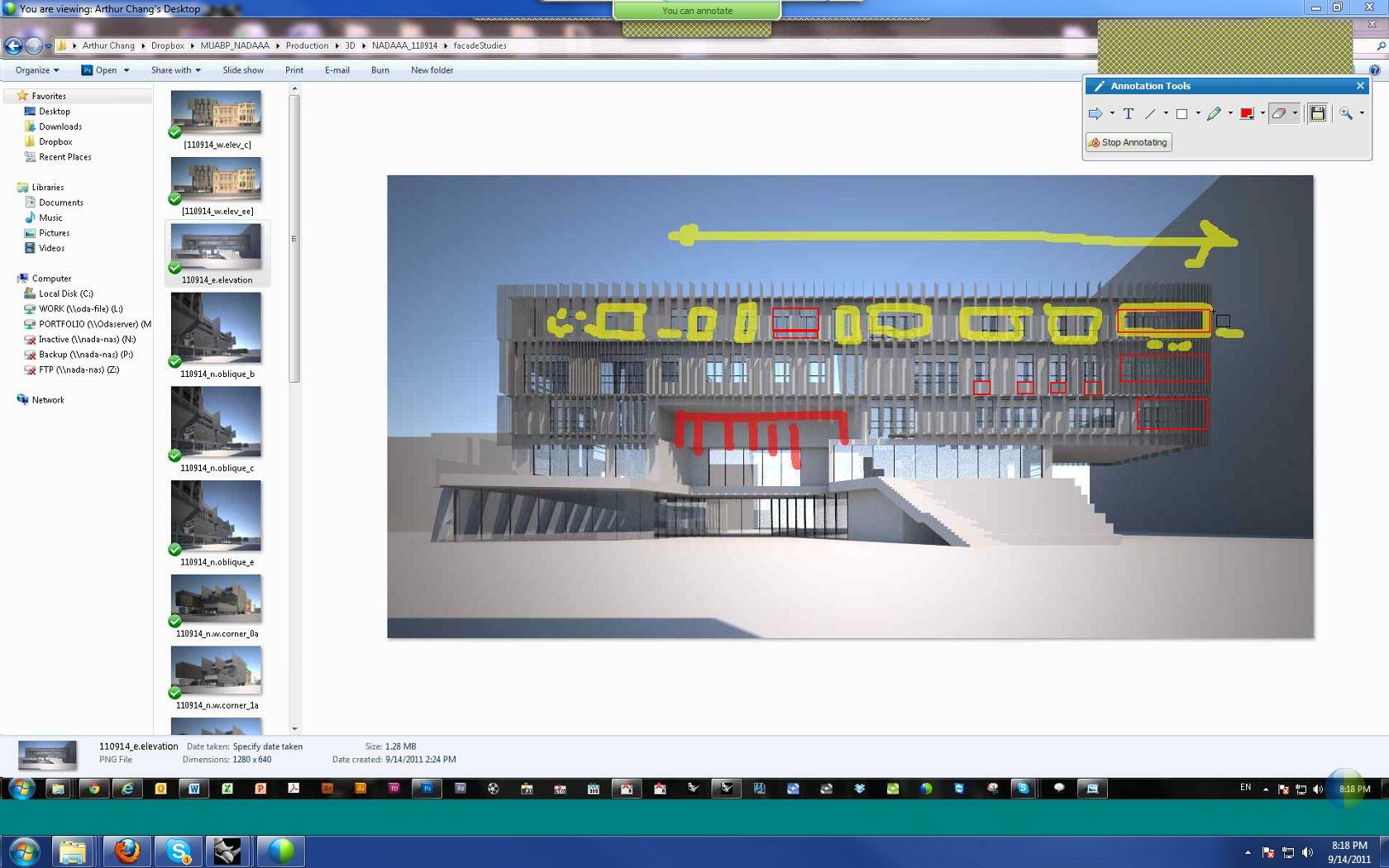This screenshot has width=1389, height=868.
Task: Select the arrow annotation tool
Action: pos(1095,114)
